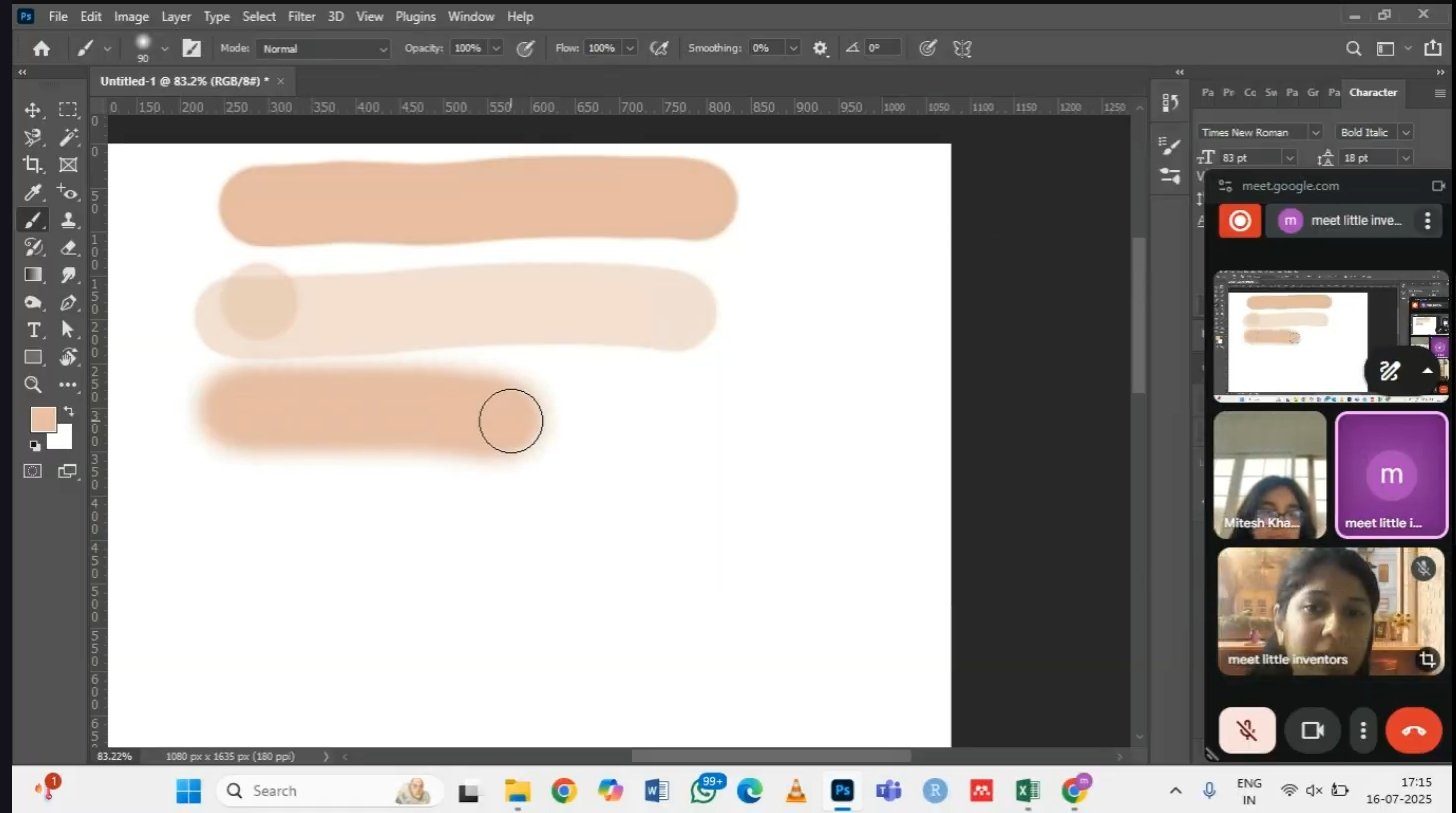Switch to the Character panel tab
The image size is (1456, 813).
(1372, 92)
